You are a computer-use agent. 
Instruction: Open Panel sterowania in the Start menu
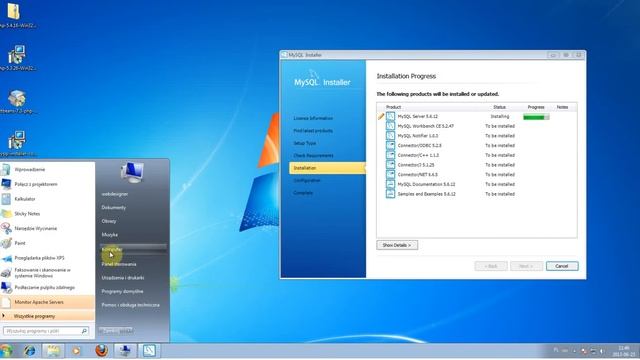click(119, 264)
